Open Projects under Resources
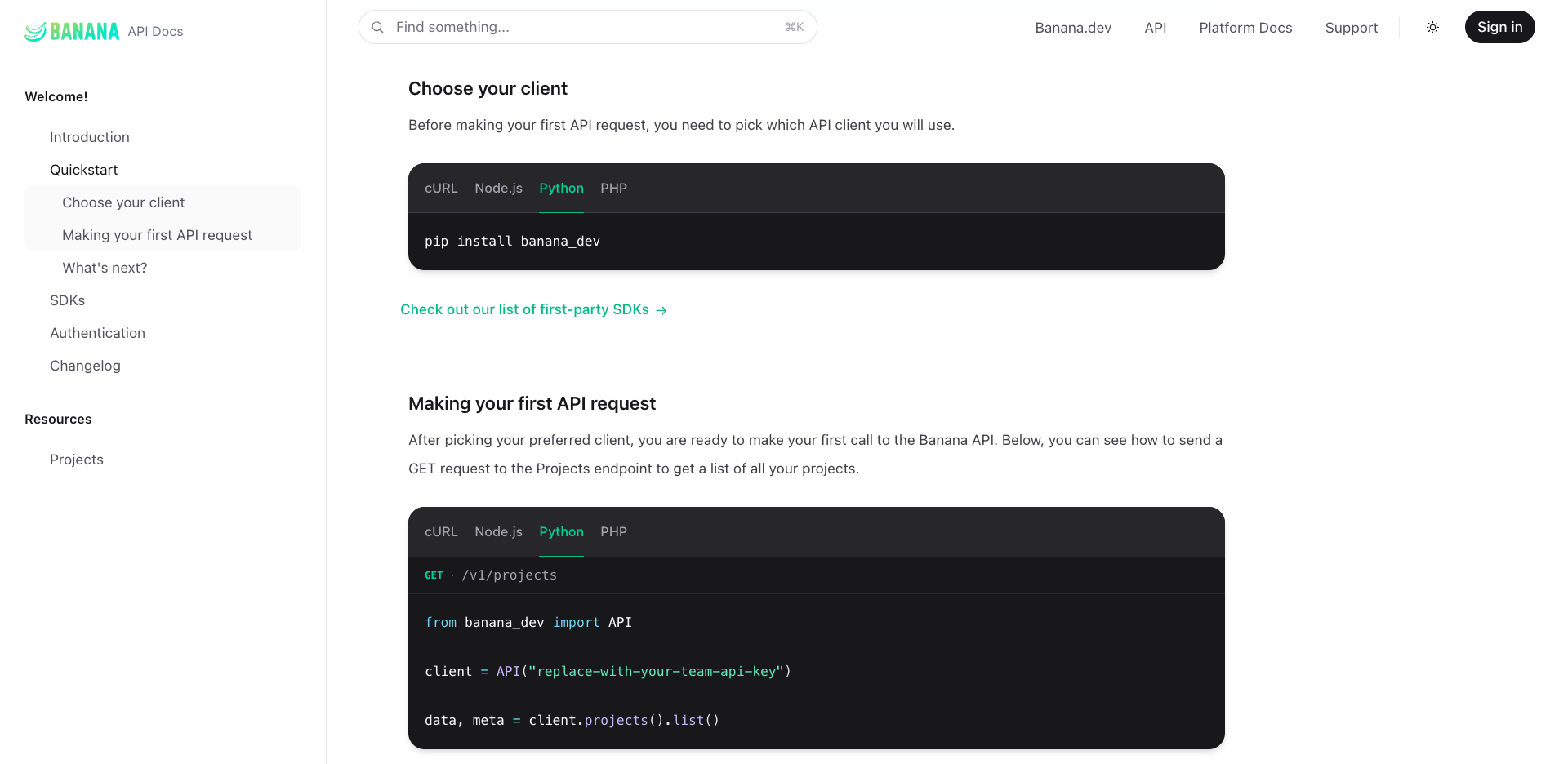Screen dimensions: 1568x764 (x=77, y=460)
